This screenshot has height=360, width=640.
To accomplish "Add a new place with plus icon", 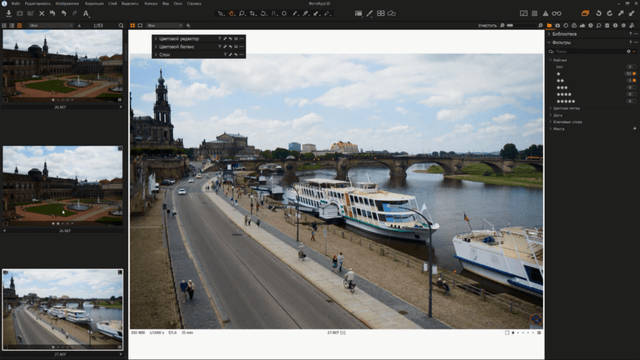I will [635, 129].
